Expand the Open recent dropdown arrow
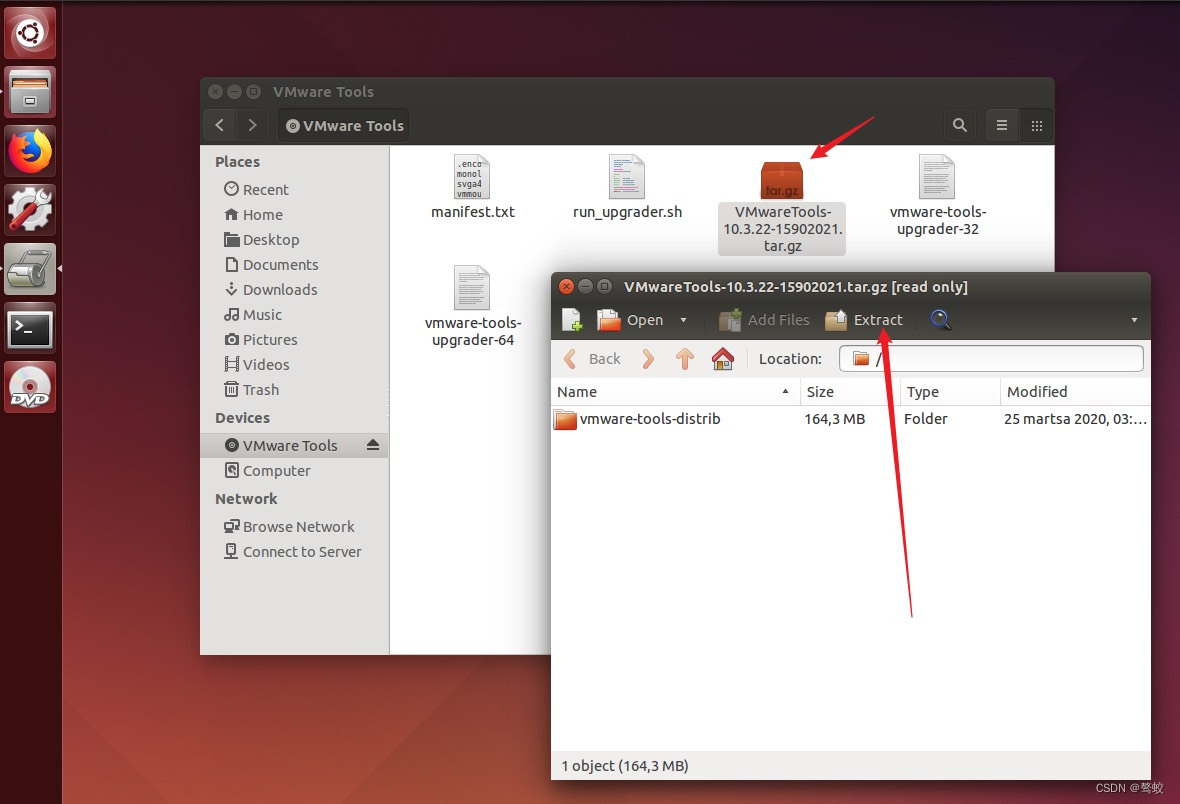This screenshot has height=804, width=1180. point(683,320)
